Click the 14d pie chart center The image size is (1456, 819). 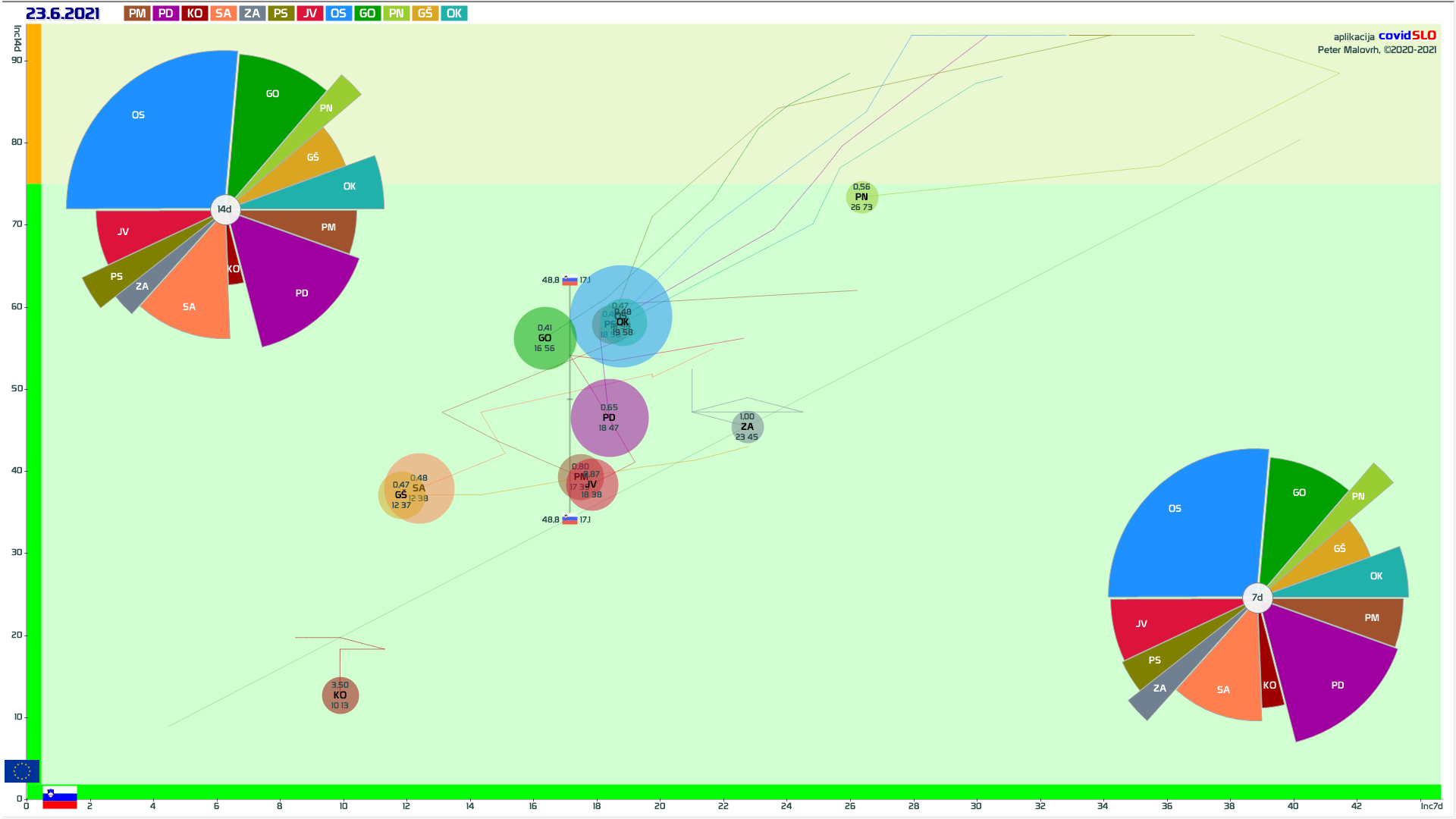(x=224, y=209)
